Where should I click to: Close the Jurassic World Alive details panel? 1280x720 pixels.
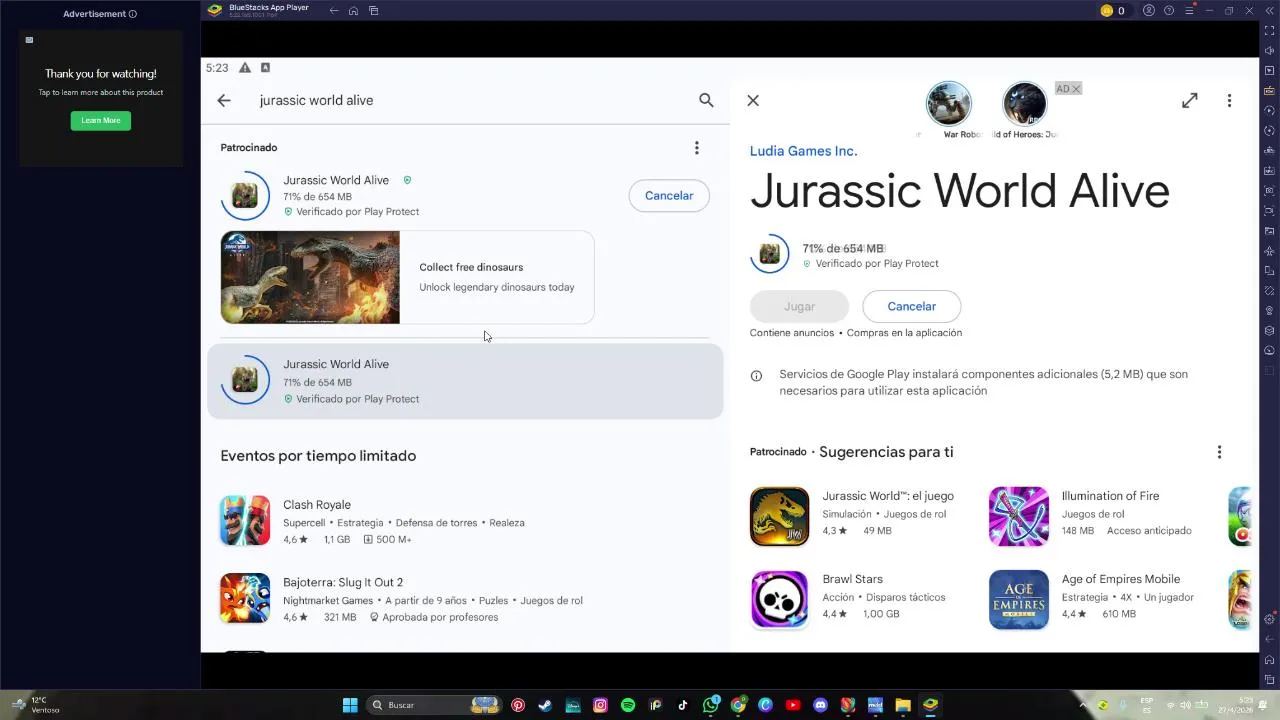753,100
